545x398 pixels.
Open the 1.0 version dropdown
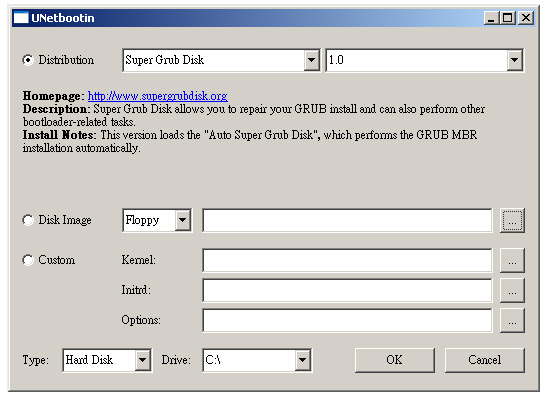(424, 60)
